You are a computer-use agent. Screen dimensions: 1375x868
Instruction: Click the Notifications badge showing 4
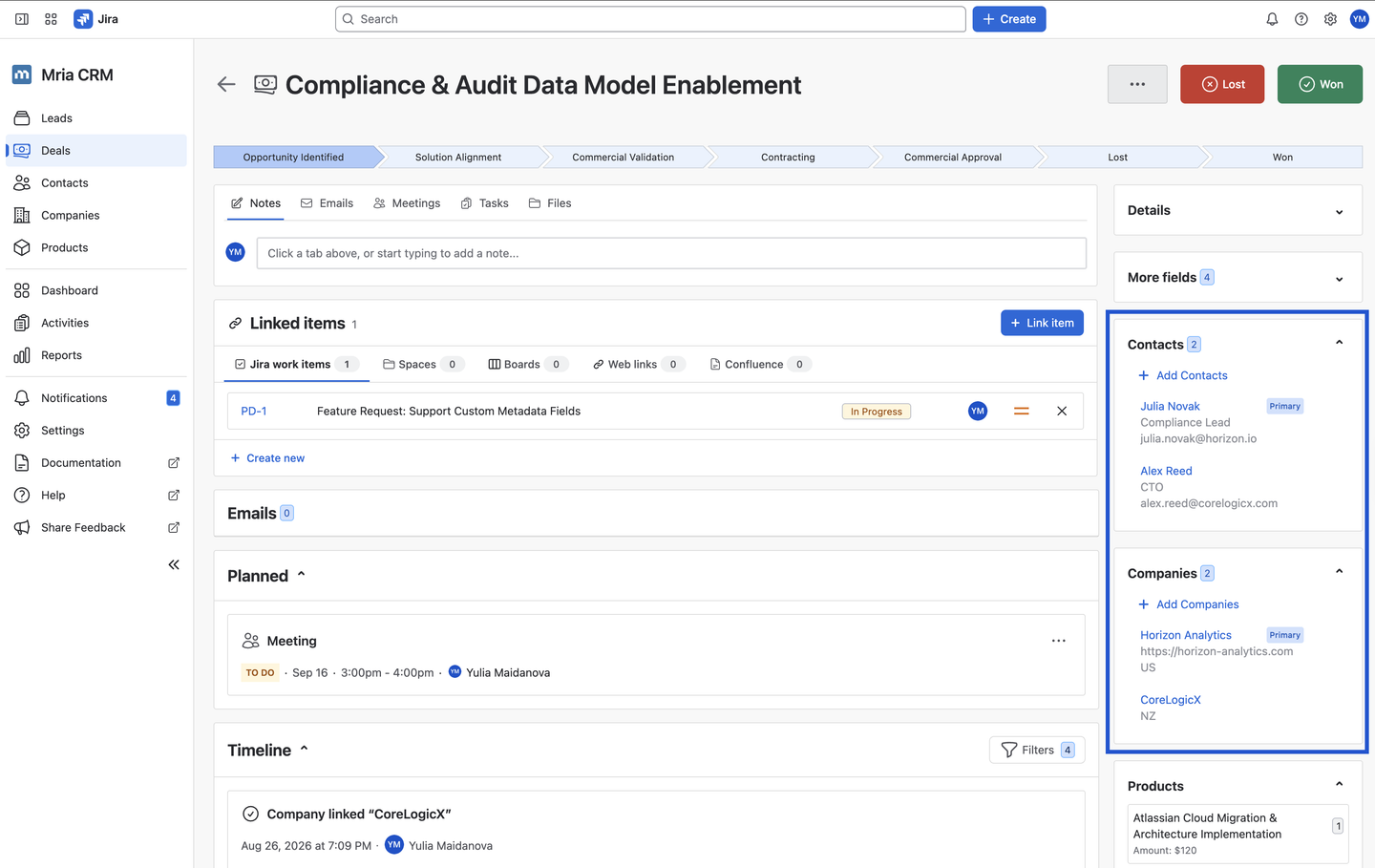click(173, 398)
